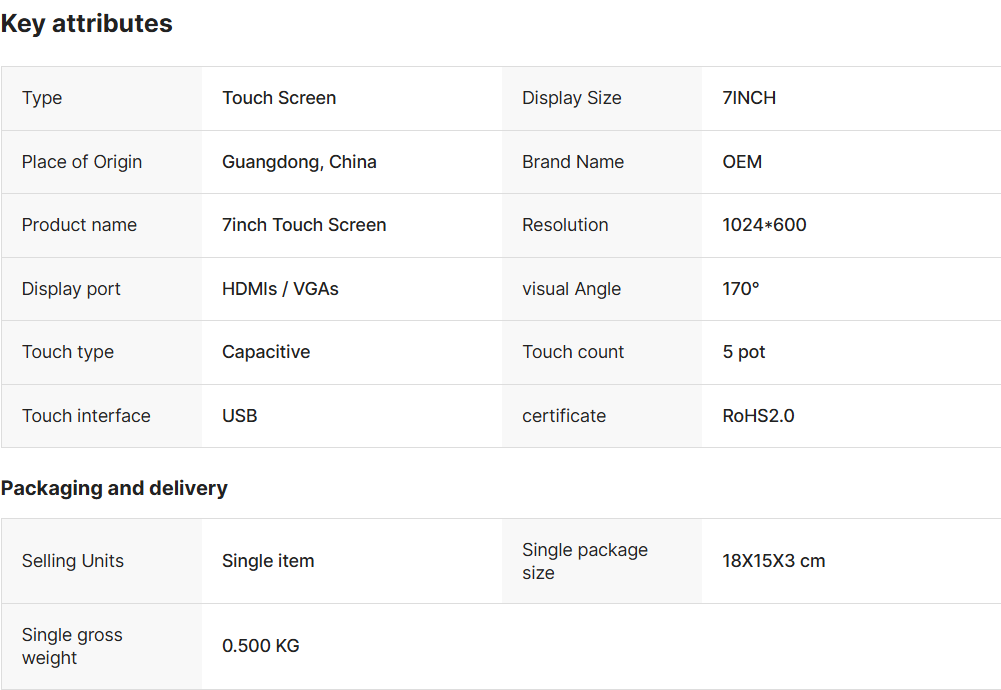The width and height of the screenshot is (1001, 690).
Task: Select the 5 pot touch count value
Action: point(744,352)
